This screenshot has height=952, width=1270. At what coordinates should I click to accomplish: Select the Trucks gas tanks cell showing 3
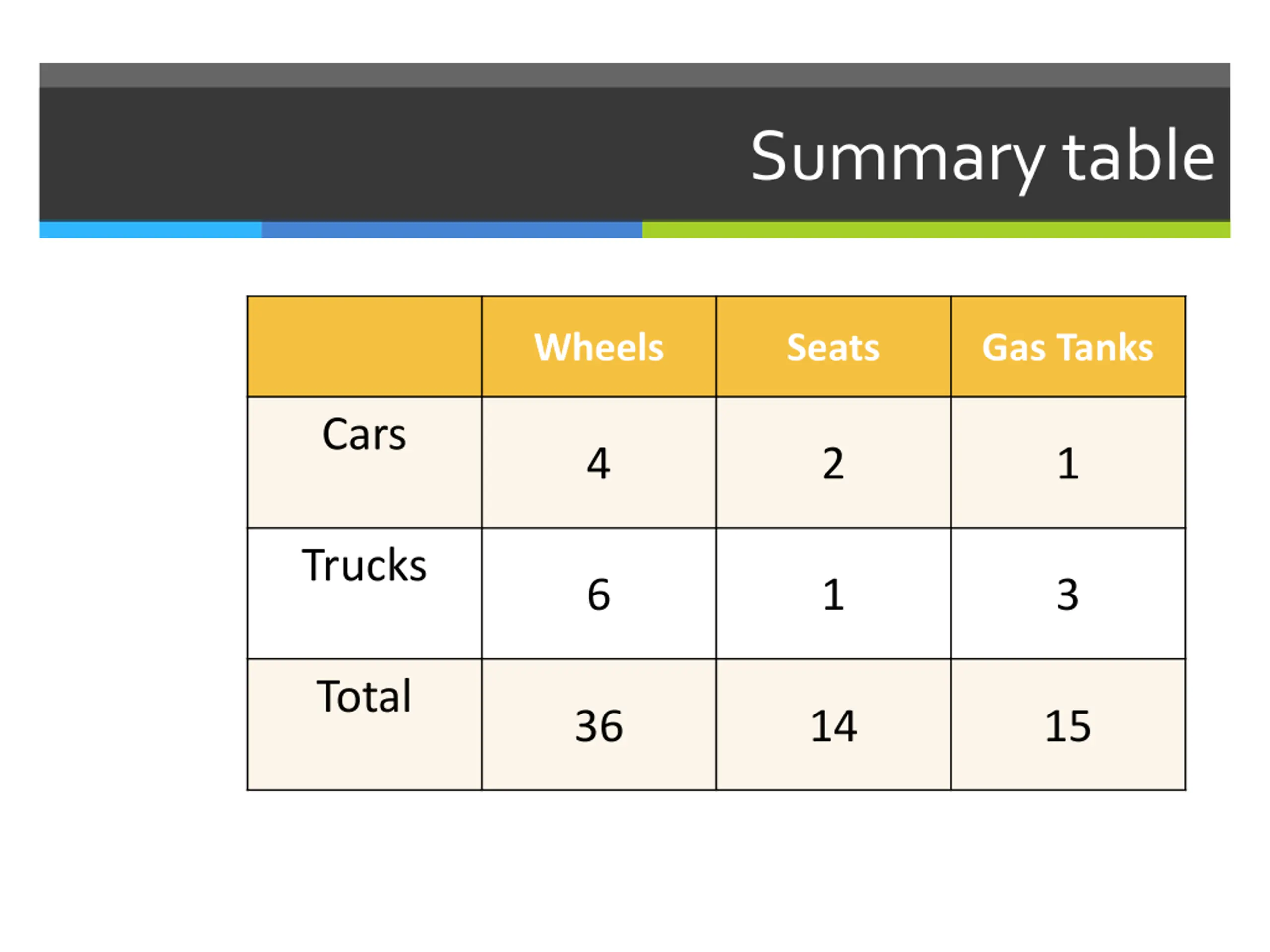[x=1068, y=594]
